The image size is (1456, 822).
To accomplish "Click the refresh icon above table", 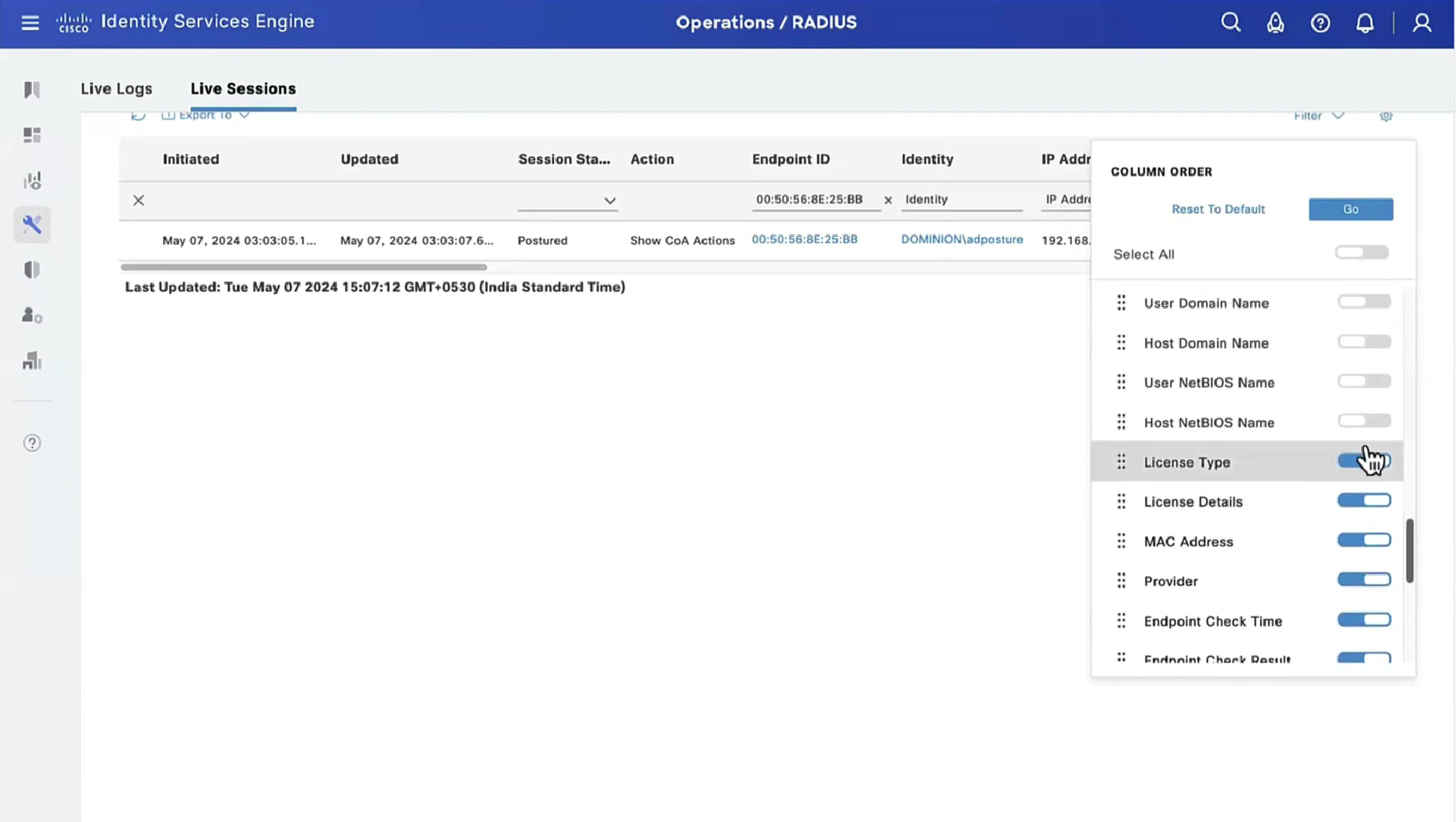I will tap(138, 116).
